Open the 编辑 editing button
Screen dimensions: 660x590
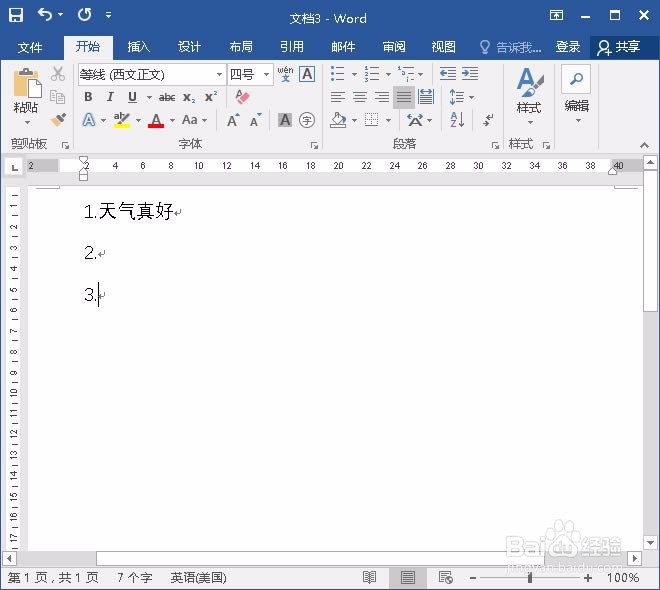point(577,95)
